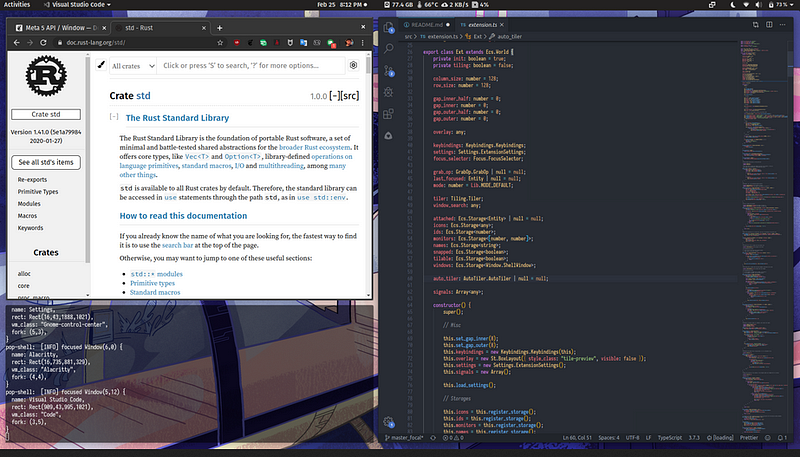Collapse all docs with the [-] toggle
The image size is (800, 457).
point(335,96)
